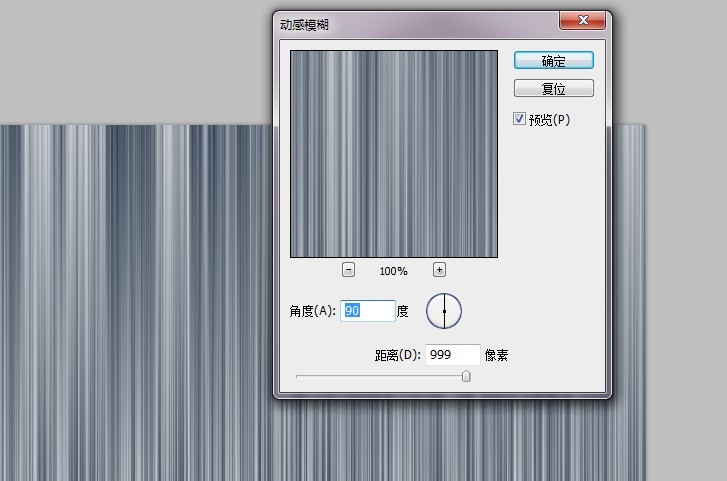Click the 距离 distance input field
The height and width of the screenshot is (481, 727).
pyautogui.click(x=452, y=355)
